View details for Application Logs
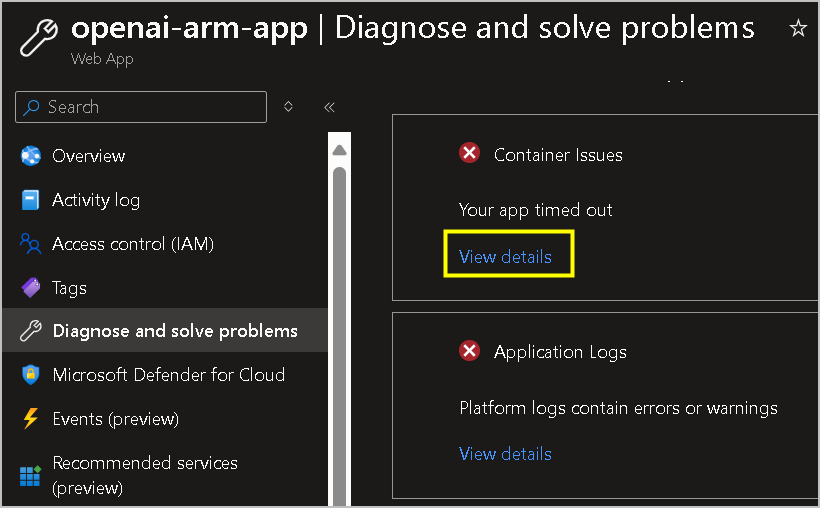Viewport: 820px width, 508px height. [x=505, y=454]
